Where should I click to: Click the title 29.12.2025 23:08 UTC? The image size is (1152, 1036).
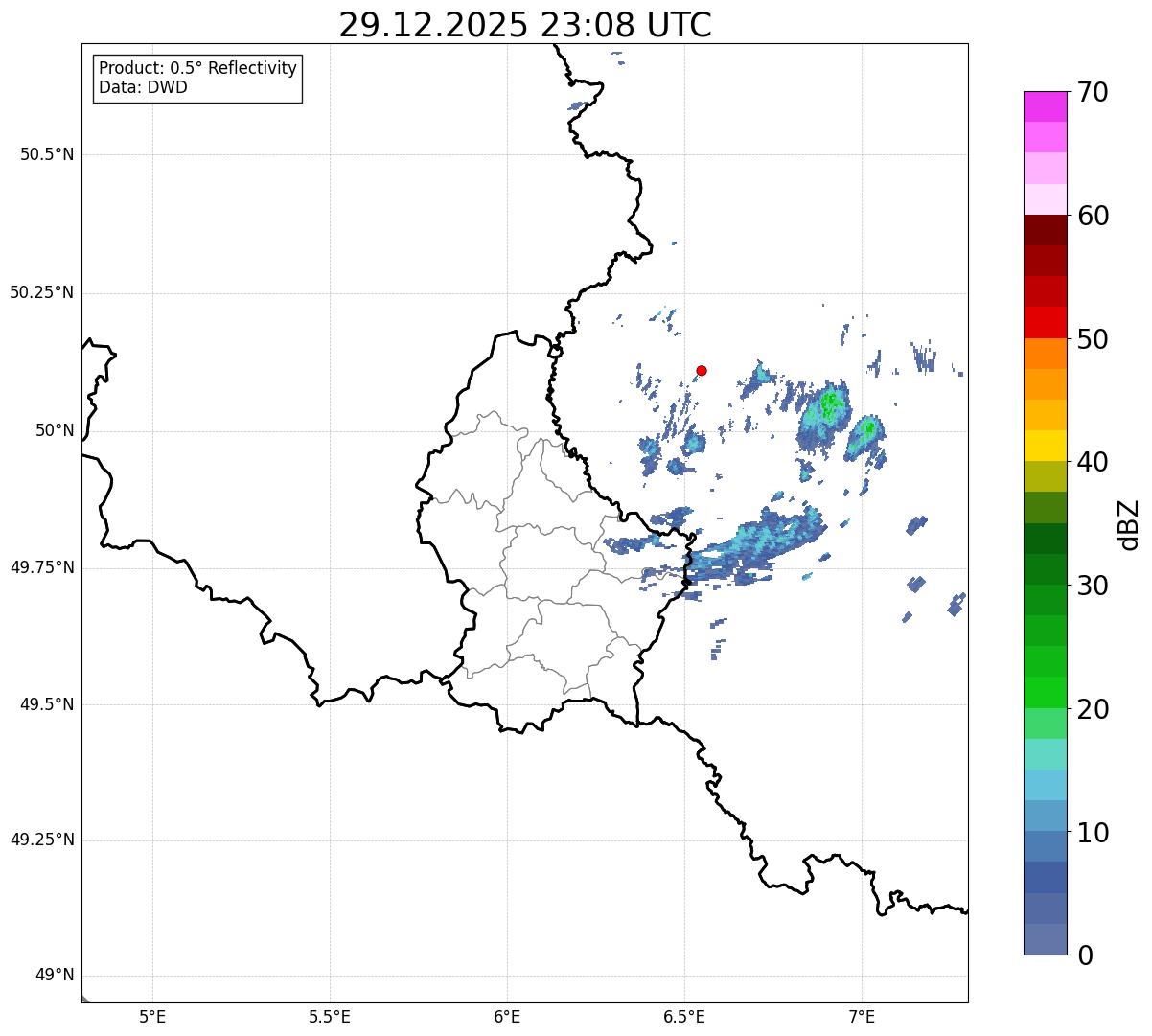(x=525, y=25)
